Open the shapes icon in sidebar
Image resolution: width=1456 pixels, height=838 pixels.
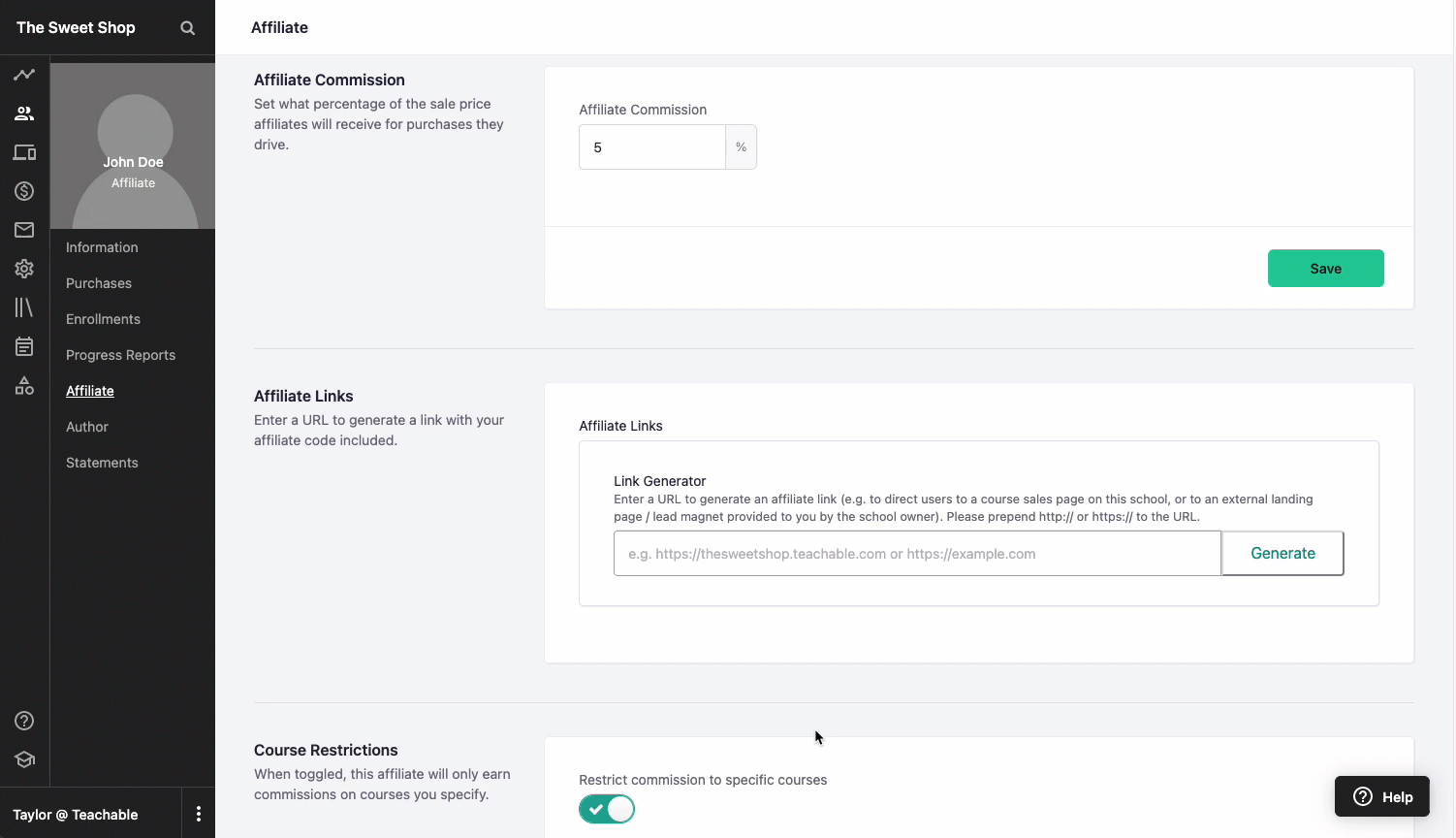24,385
